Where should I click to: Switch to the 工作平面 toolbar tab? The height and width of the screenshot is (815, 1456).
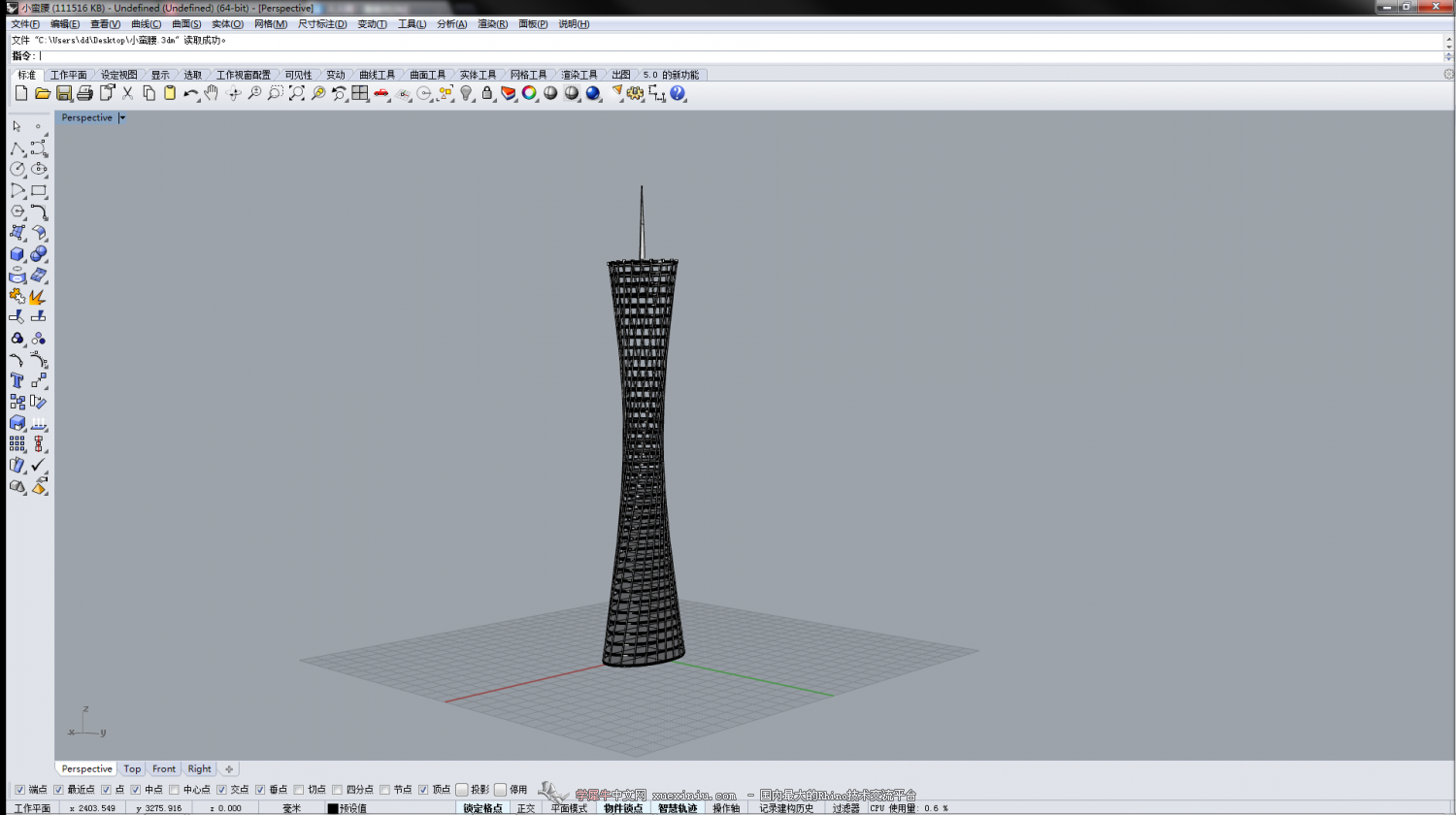point(69,75)
